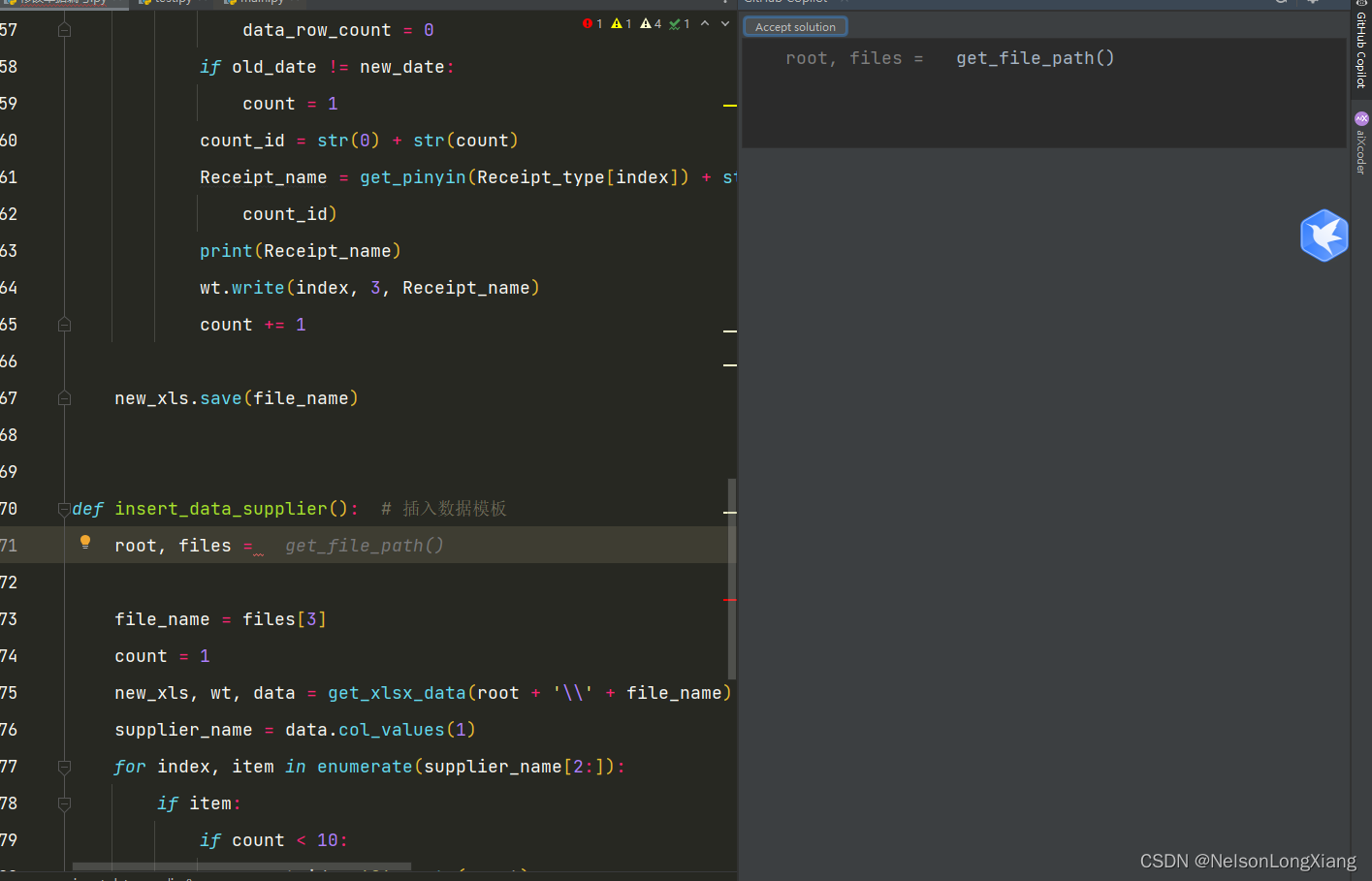Viewport: 1372px width, 881px height.
Task: Click the fold marker on line 57
Action: (64, 30)
